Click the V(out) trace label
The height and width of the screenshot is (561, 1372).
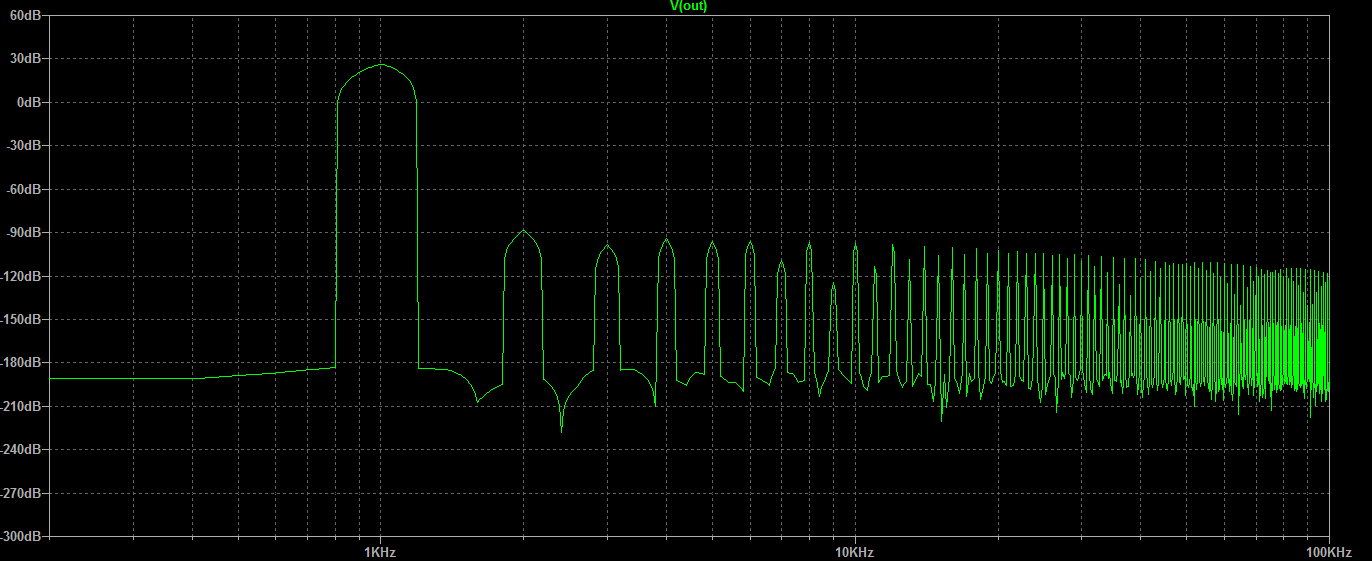(x=688, y=6)
